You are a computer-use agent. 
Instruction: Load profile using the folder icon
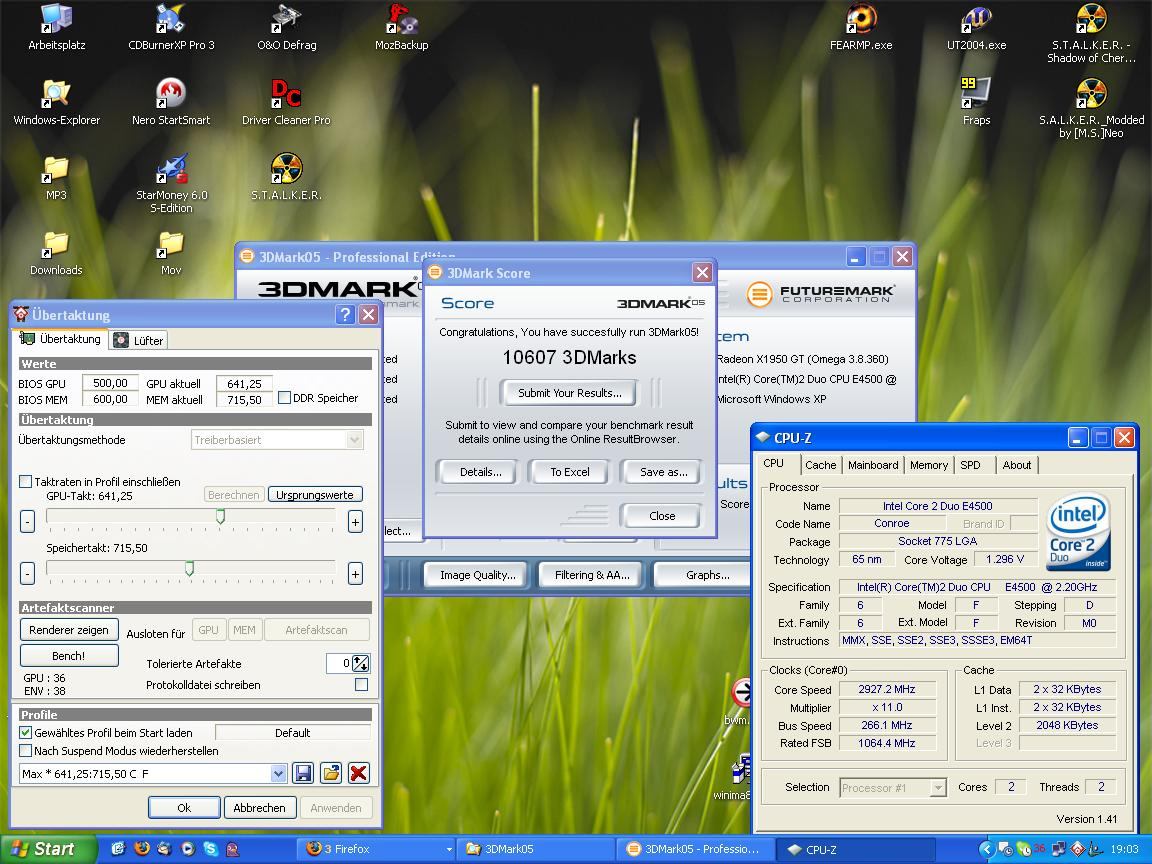point(331,773)
